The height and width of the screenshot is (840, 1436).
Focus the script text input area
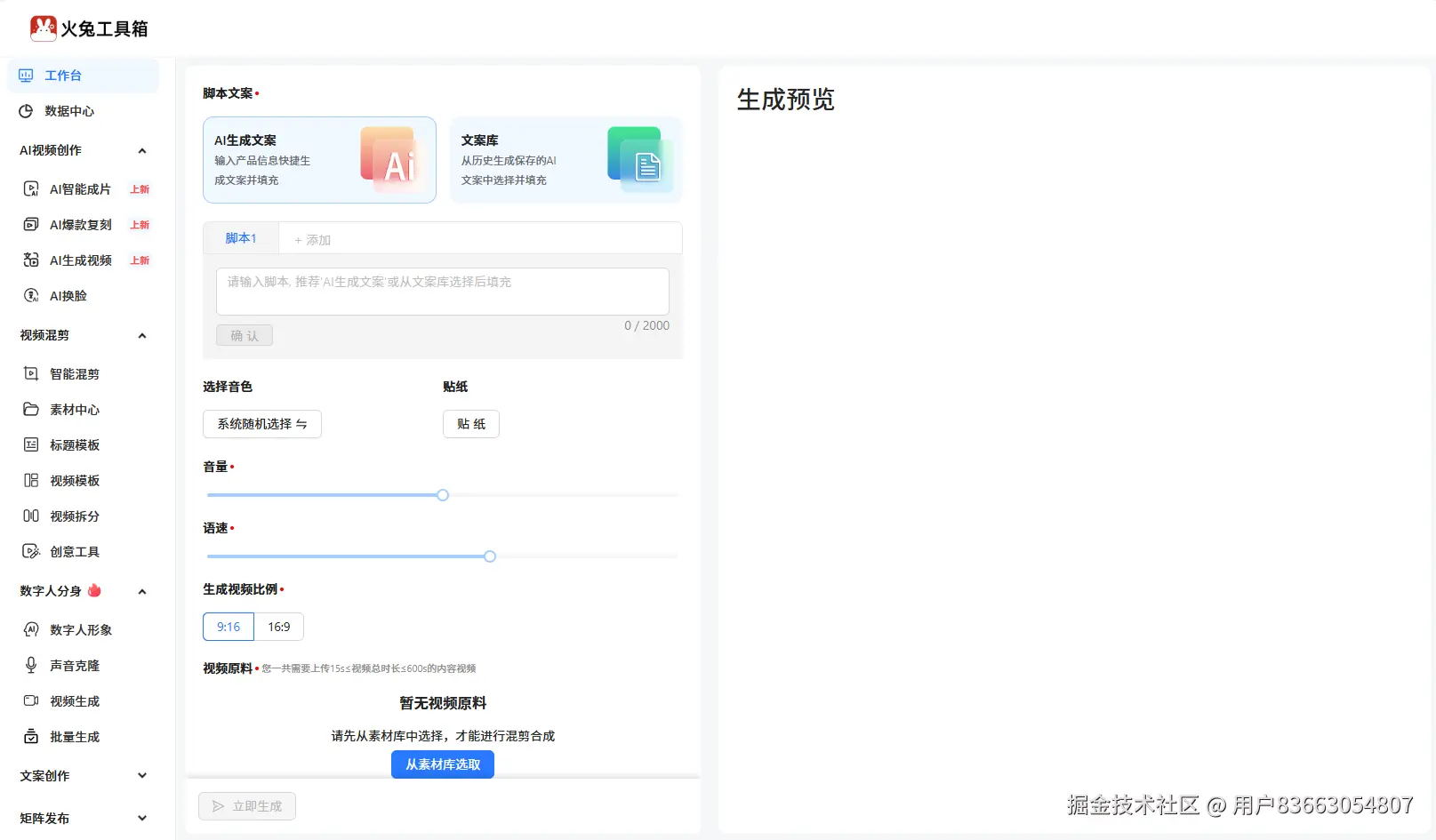pos(443,292)
